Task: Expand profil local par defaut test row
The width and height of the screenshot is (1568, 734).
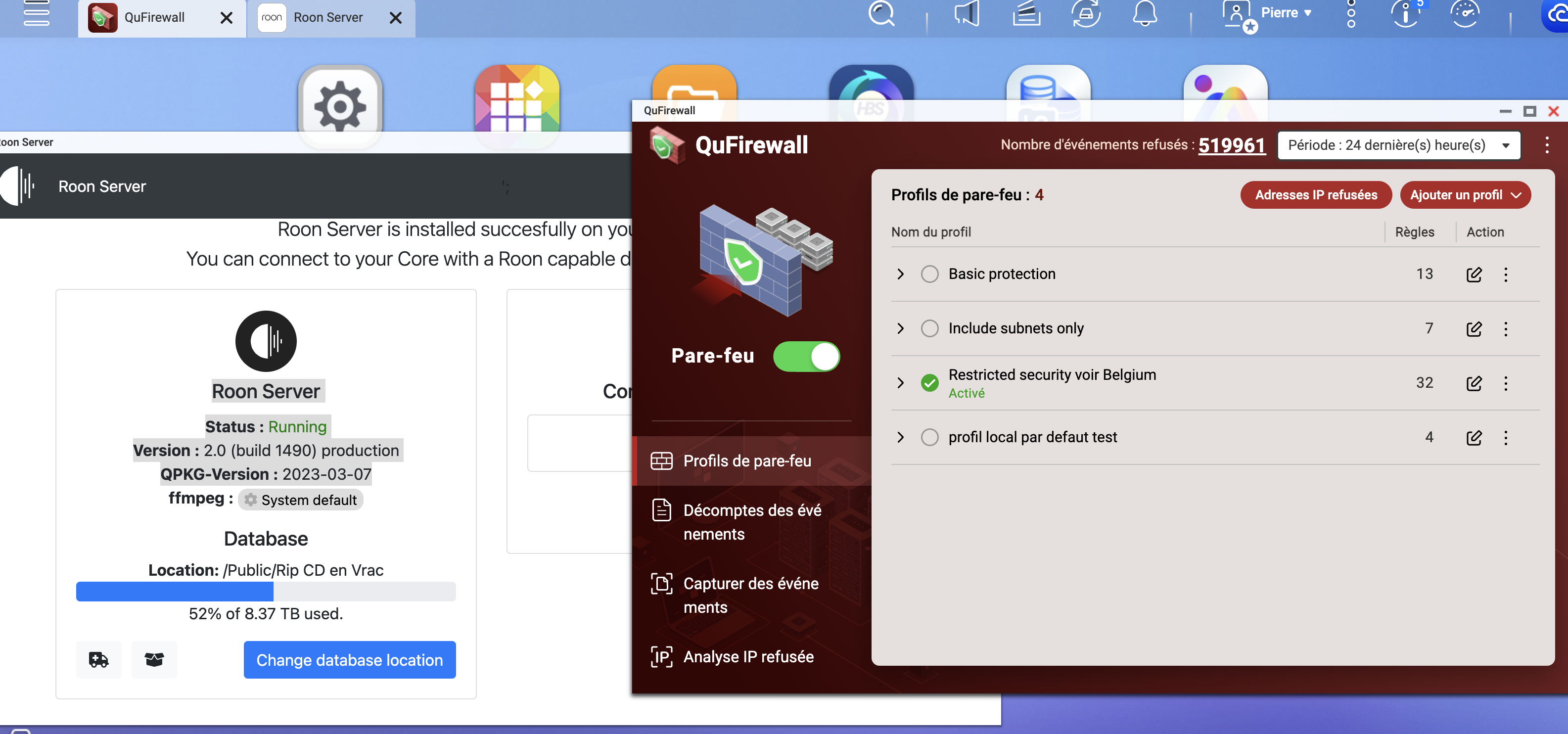Action: coord(900,437)
